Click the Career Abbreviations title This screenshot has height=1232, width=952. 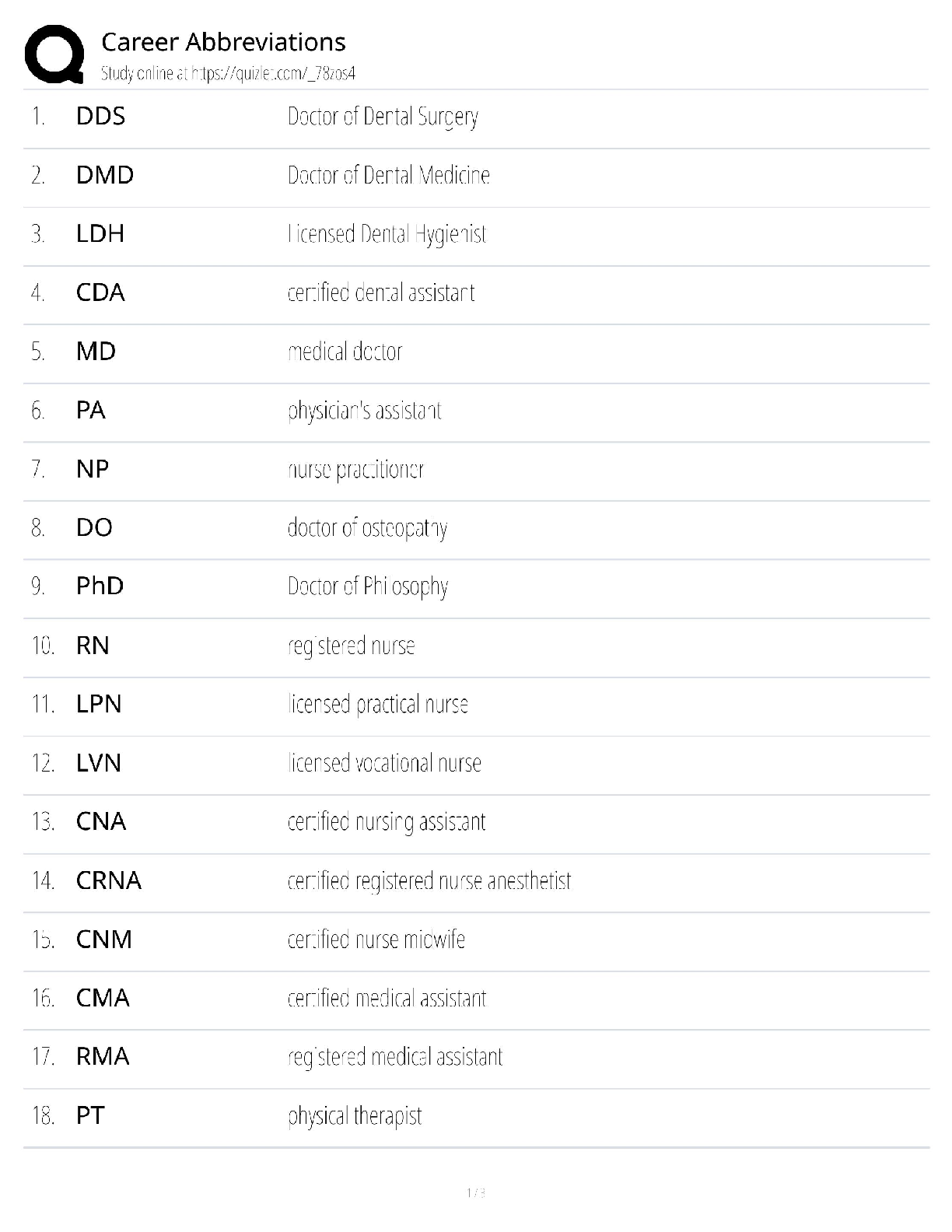(x=223, y=42)
